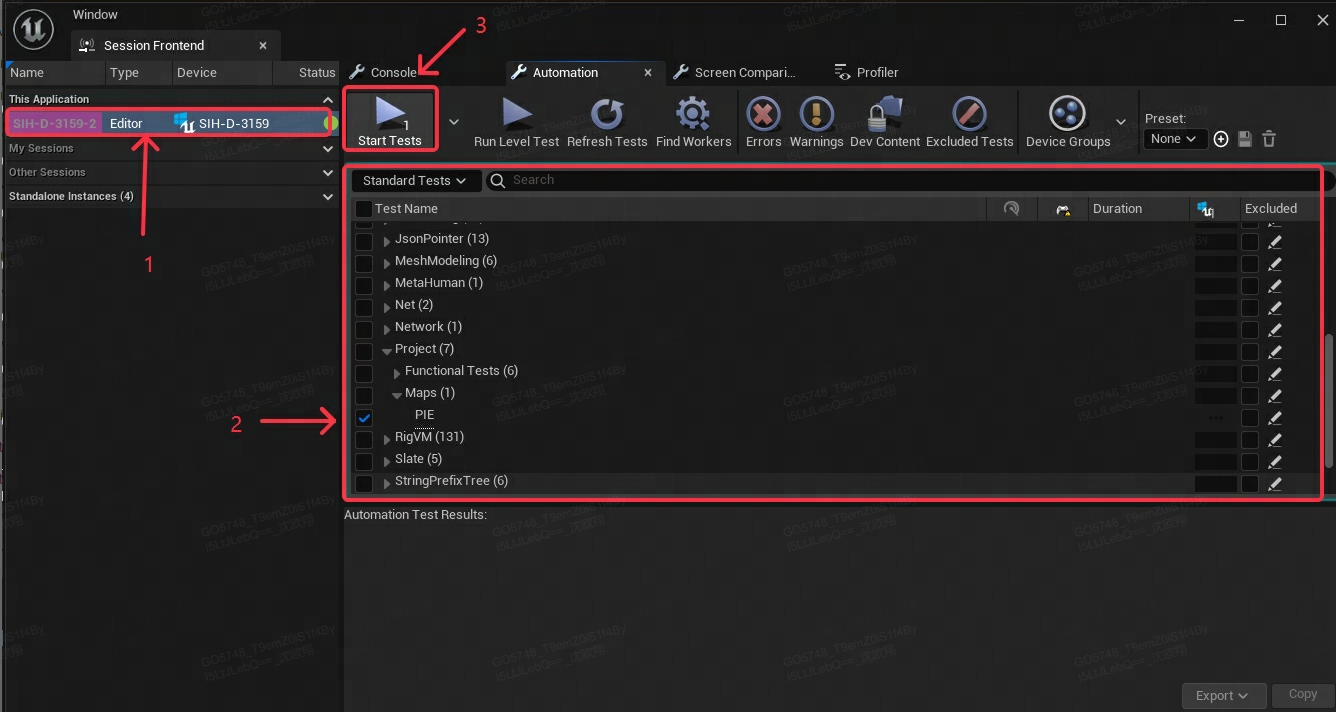The height and width of the screenshot is (712, 1336).
Task: Delete the preset using trash icon
Action: [x=1269, y=139]
